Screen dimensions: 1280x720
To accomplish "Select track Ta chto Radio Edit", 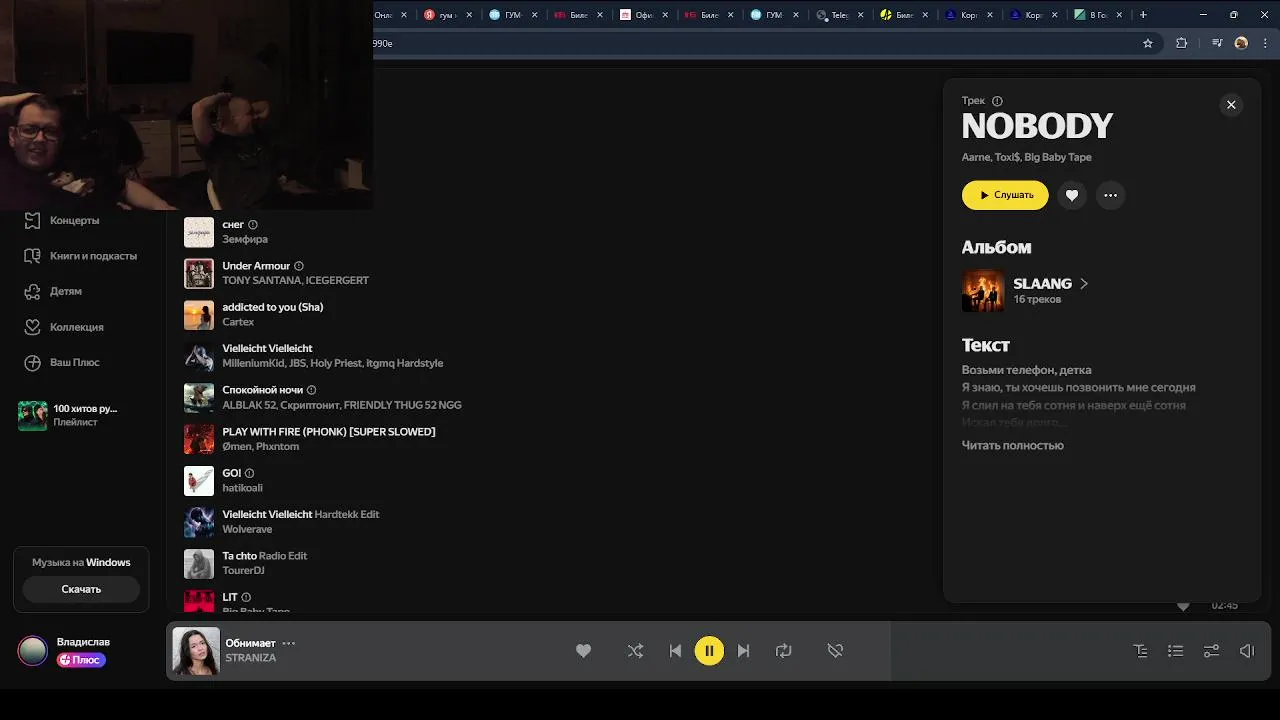I will 264,556.
